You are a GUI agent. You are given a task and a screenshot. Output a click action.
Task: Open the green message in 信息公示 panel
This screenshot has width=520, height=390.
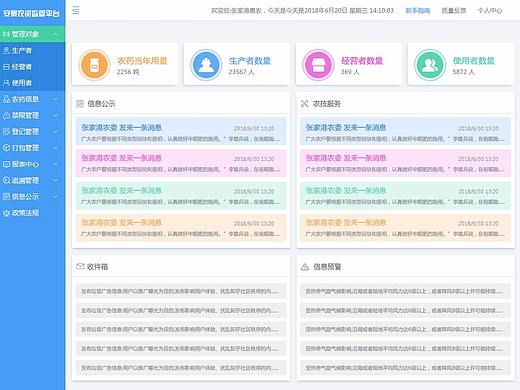pos(181,195)
